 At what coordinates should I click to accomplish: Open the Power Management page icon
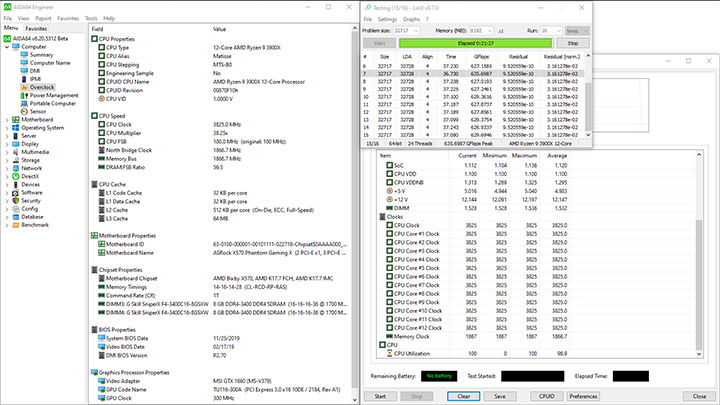[24, 95]
